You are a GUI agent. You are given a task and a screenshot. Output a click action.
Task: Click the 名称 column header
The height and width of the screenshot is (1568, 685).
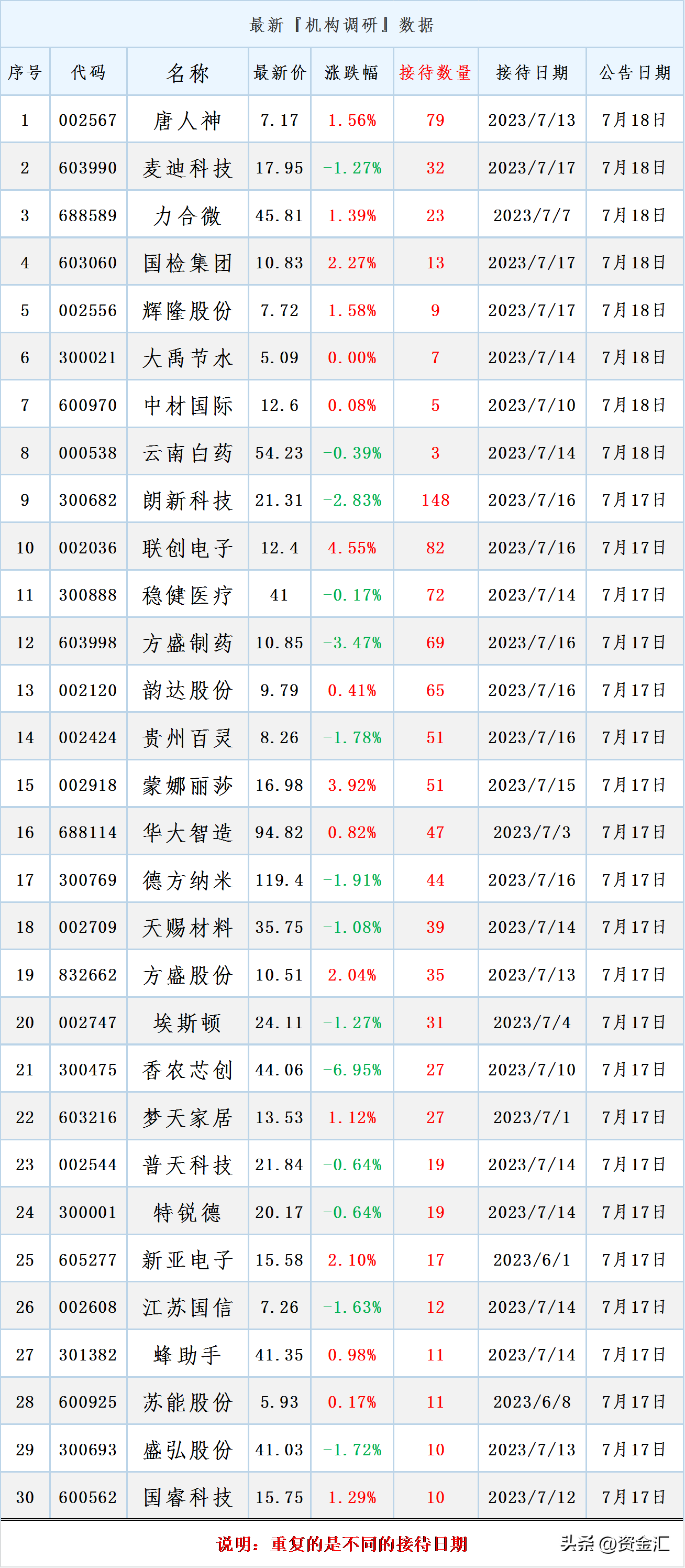pyautogui.click(x=187, y=73)
